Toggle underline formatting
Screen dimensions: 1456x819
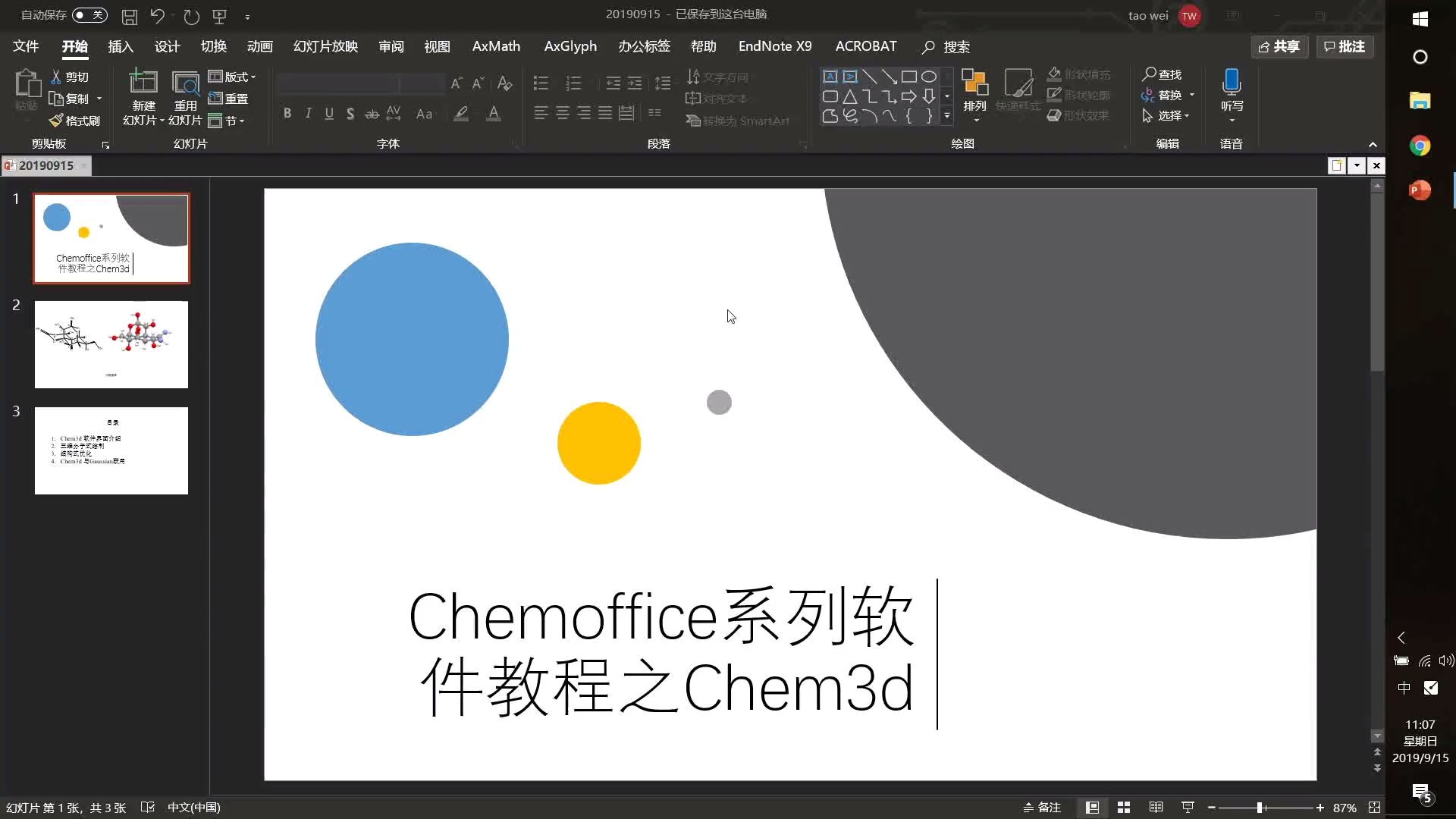328,113
